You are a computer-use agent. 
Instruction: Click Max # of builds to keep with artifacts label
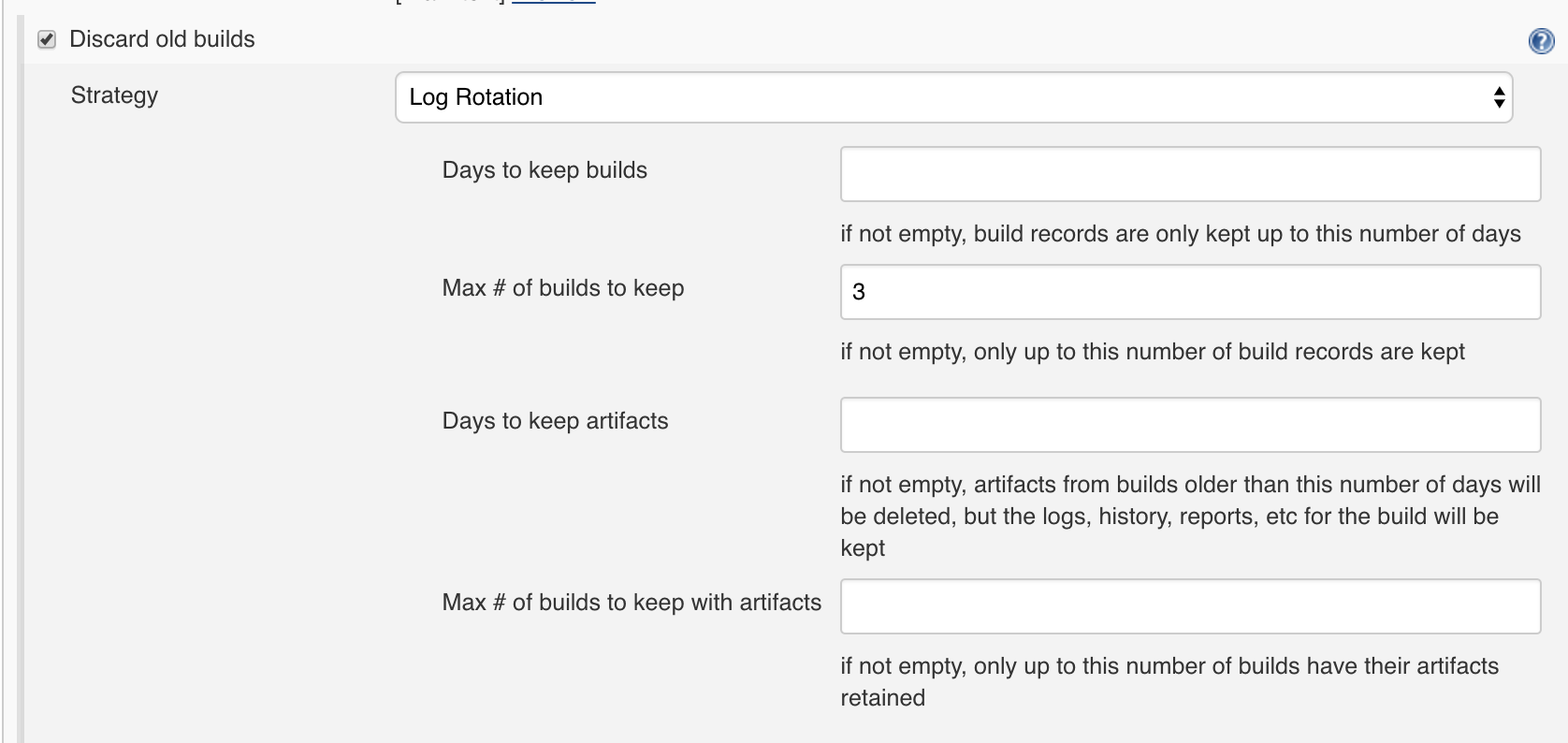pyautogui.click(x=632, y=603)
